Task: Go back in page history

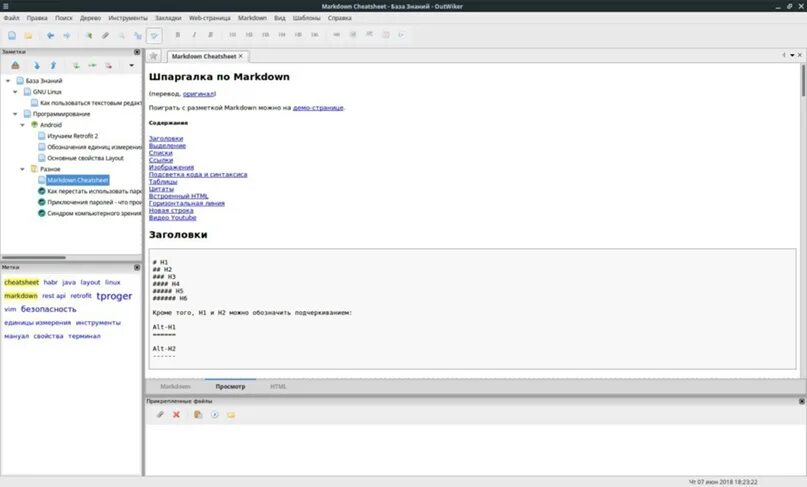Action: point(50,36)
